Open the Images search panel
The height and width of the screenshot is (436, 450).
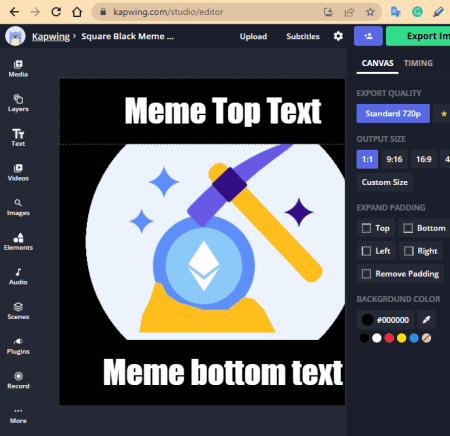coord(18,207)
